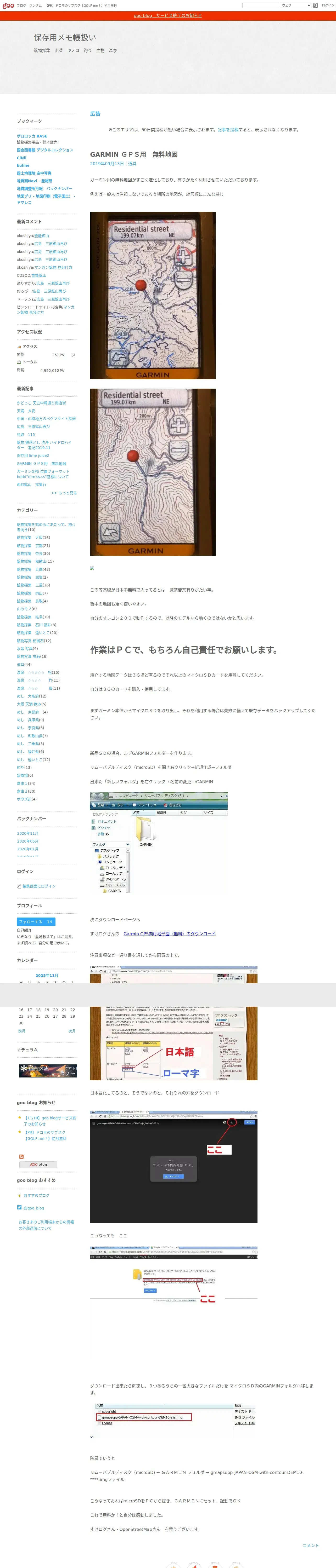336x1568 pixels.
Task: Click the フォローする 14 button
Action: tap(36, 921)
